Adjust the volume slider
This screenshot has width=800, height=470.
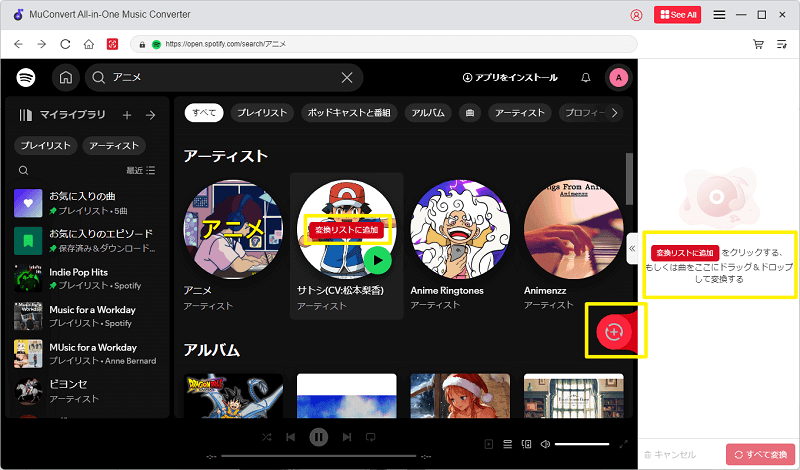[x=582, y=444]
